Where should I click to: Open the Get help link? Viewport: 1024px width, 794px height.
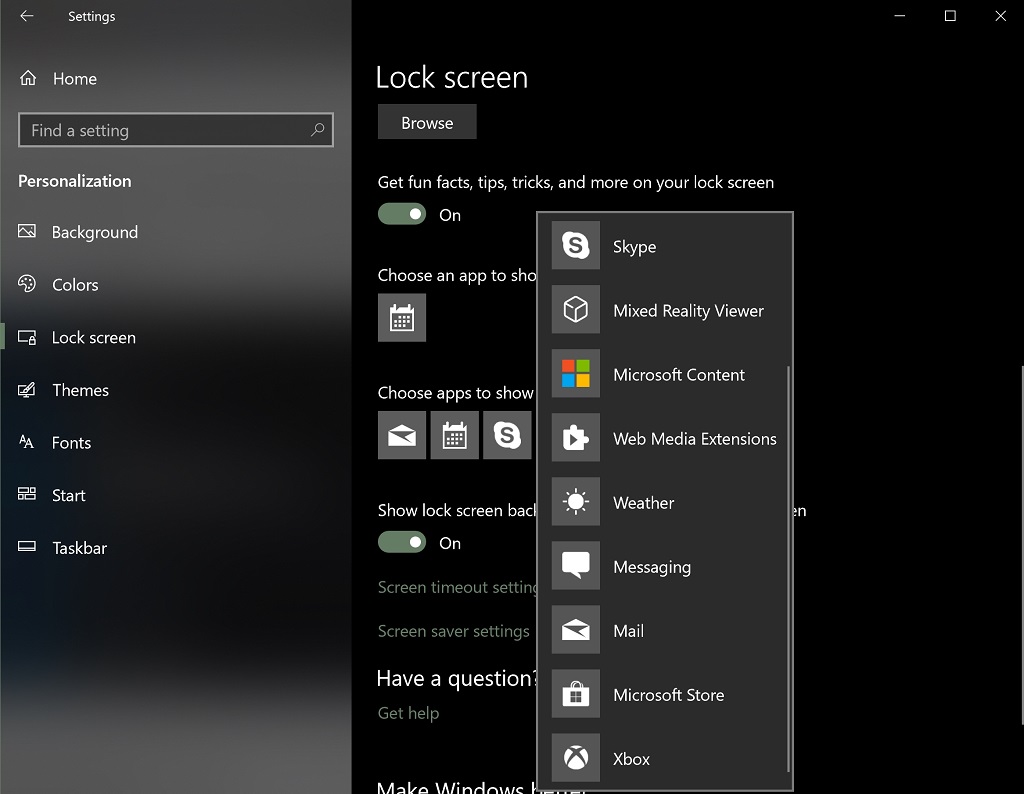(x=408, y=713)
